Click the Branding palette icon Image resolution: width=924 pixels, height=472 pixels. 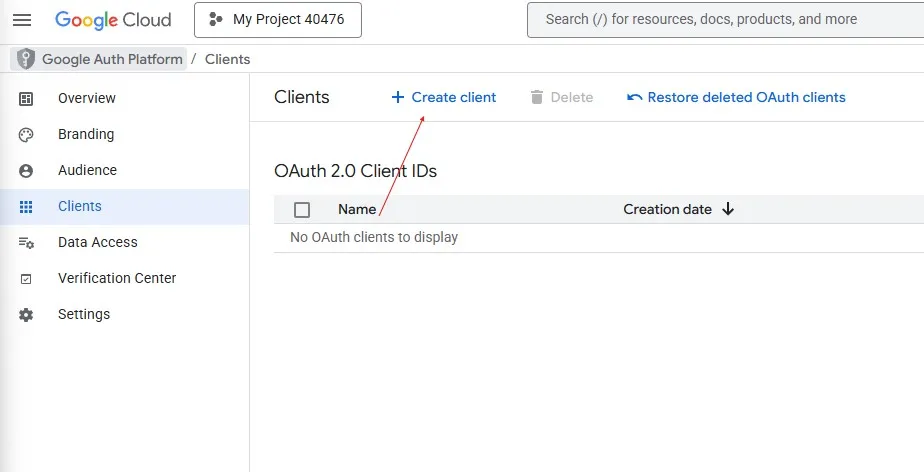pos(26,134)
